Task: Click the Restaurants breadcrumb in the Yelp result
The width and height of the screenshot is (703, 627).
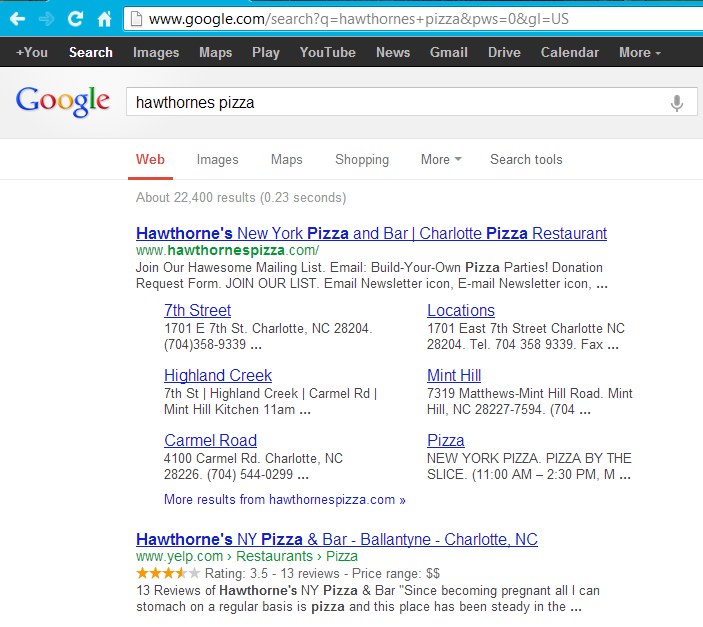Action: (274, 556)
